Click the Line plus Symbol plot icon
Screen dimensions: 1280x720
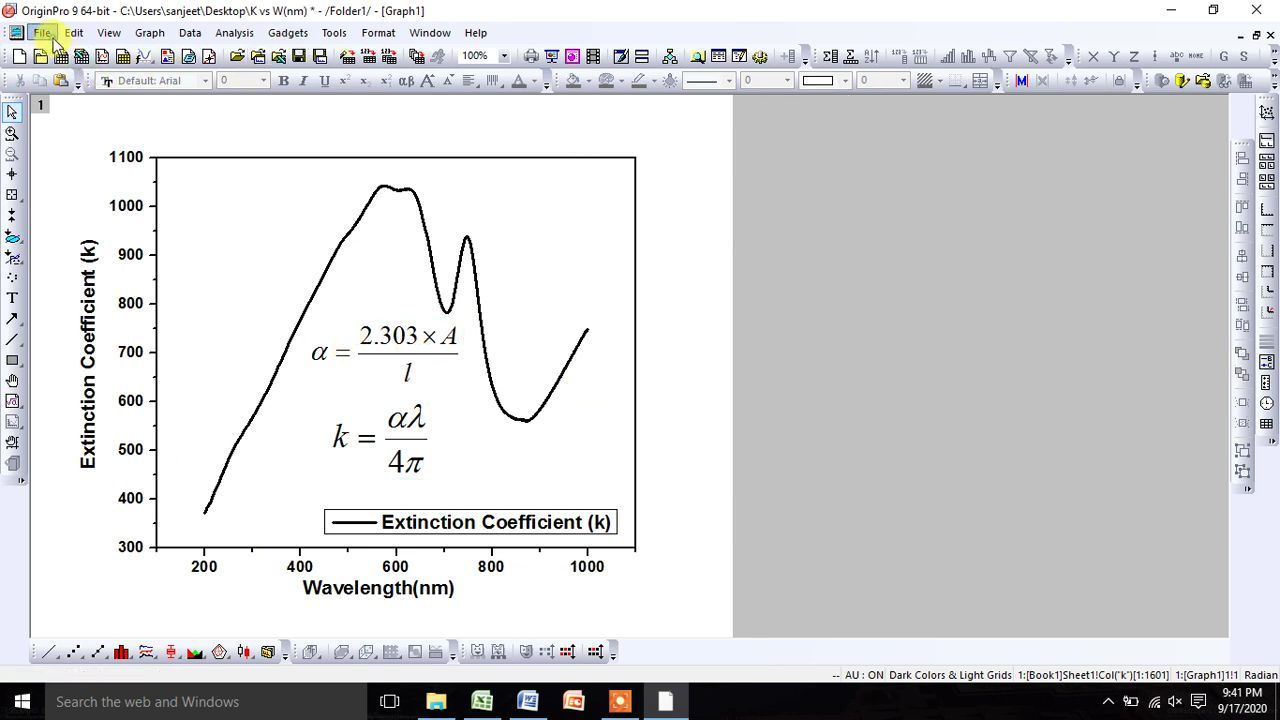click(98, 652)
